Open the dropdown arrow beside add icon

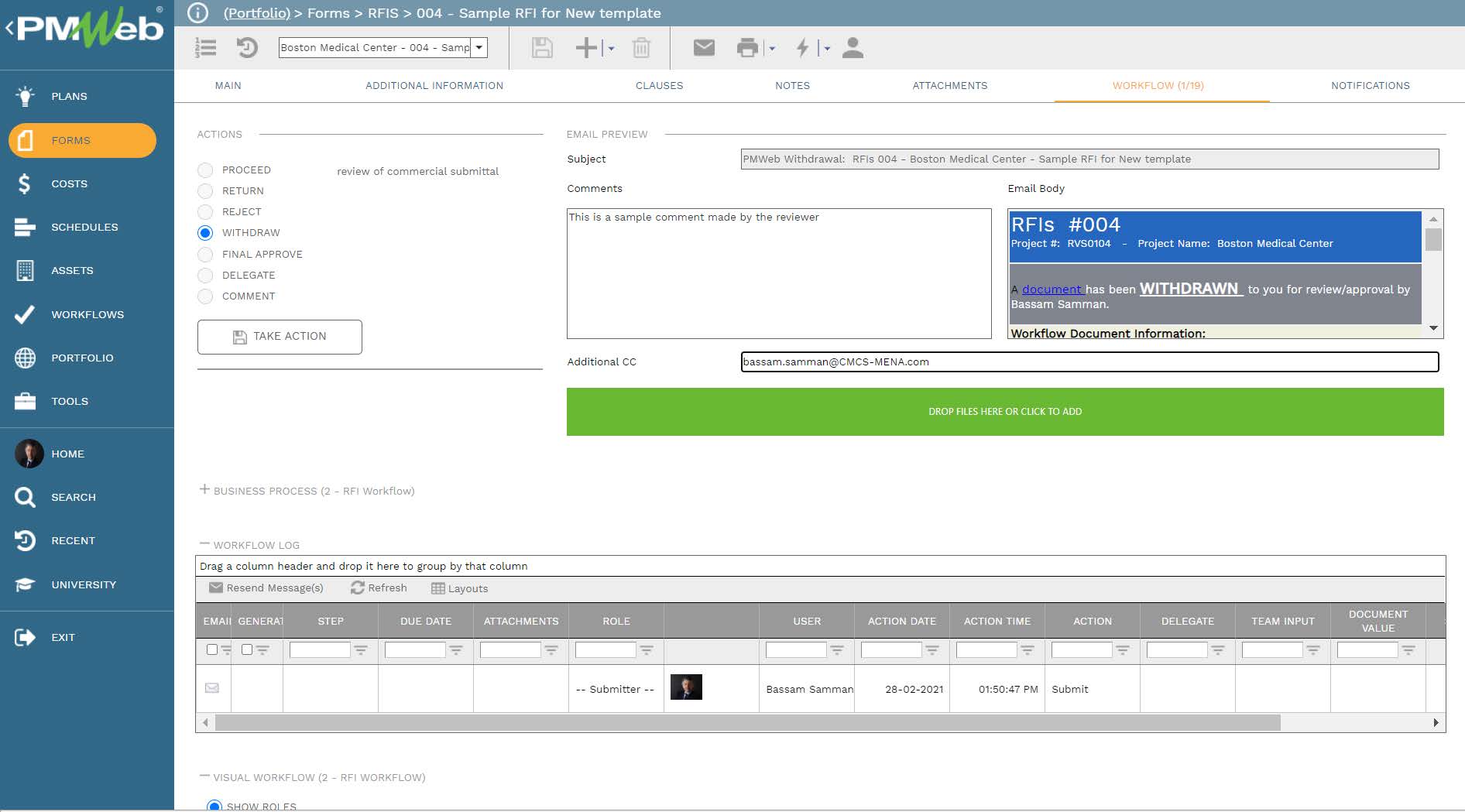(611, 48)
